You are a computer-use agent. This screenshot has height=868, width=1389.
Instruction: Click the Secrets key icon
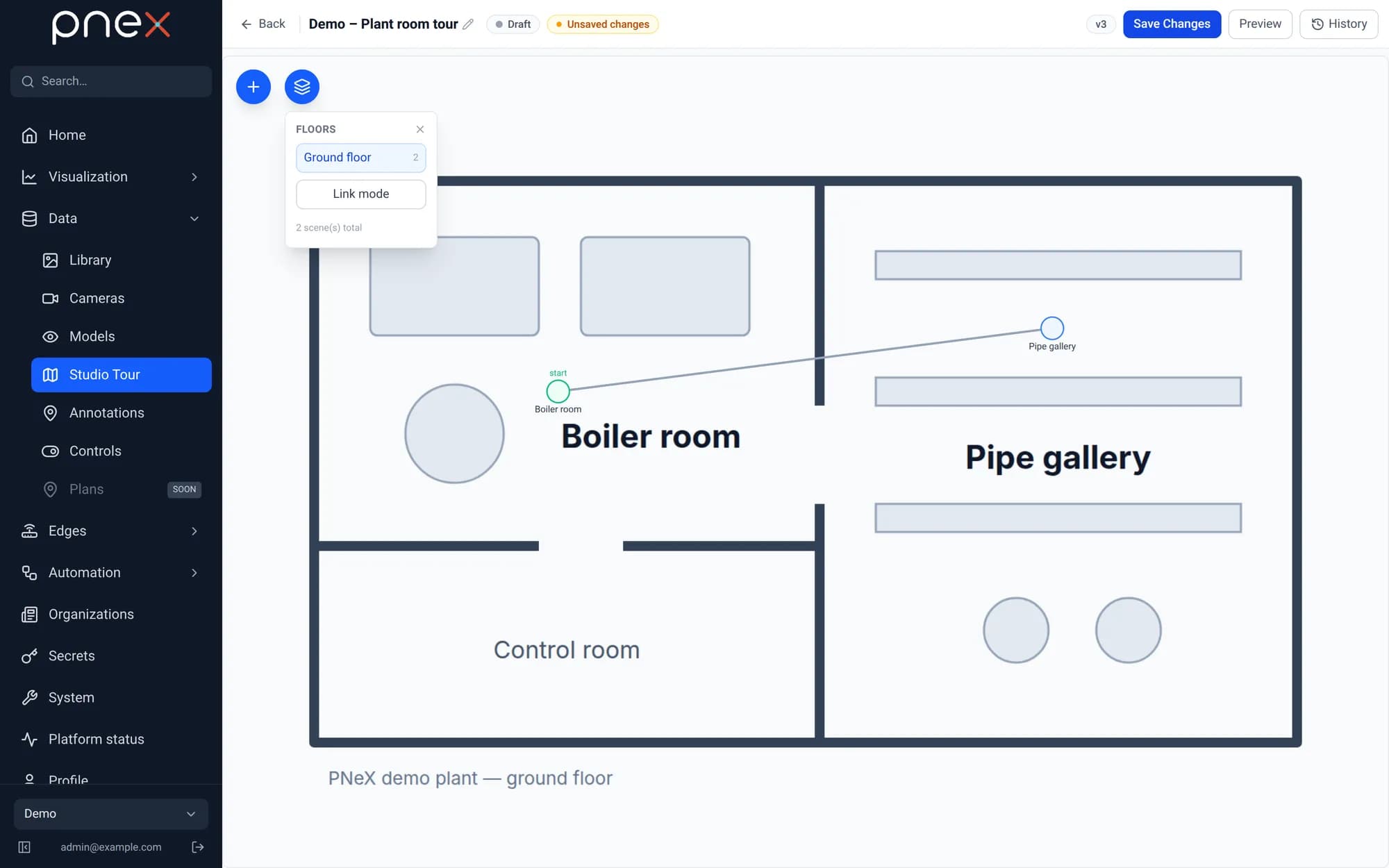click(x=29, y=656)
